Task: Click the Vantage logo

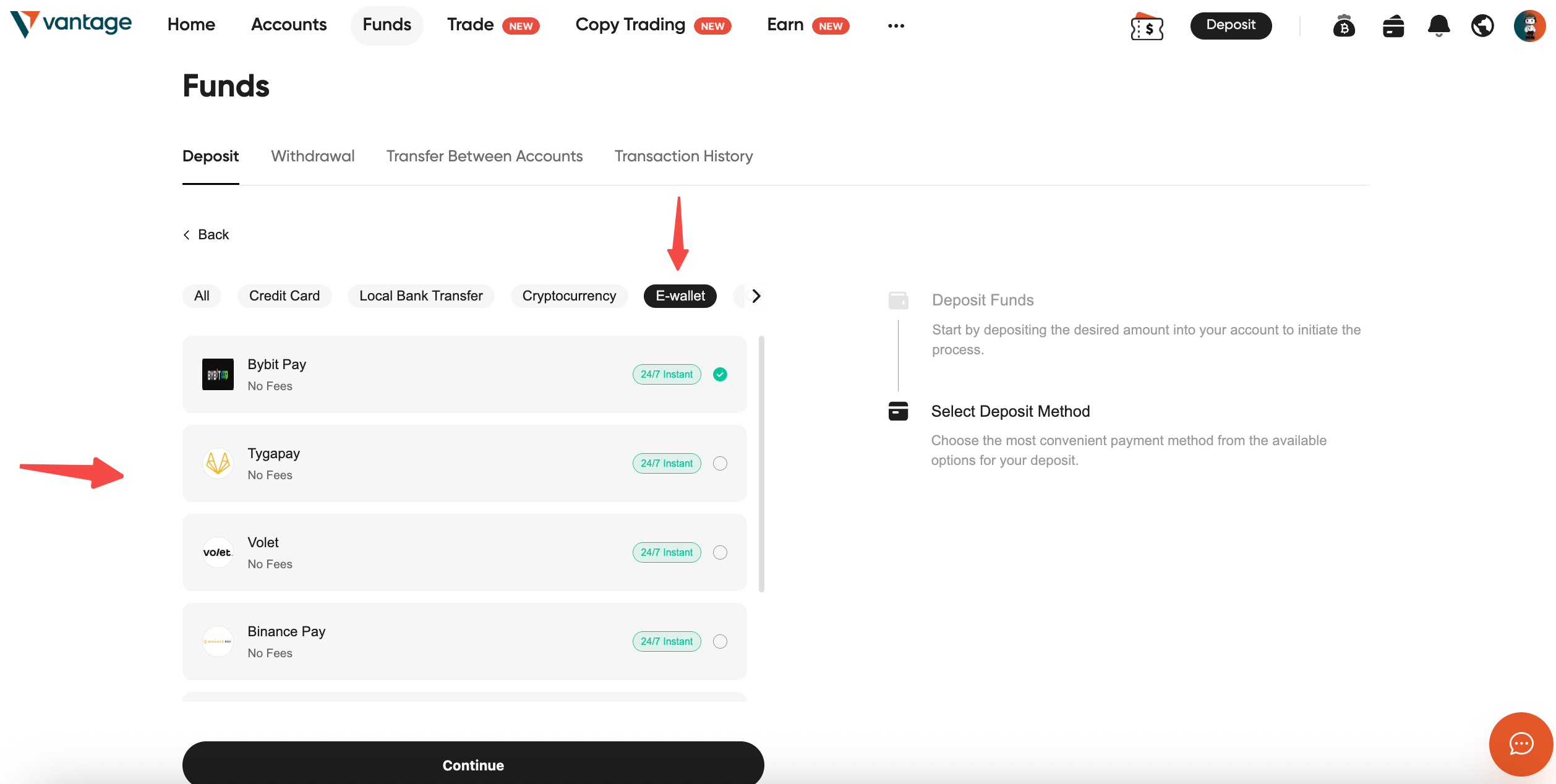Action: point(71,24)
